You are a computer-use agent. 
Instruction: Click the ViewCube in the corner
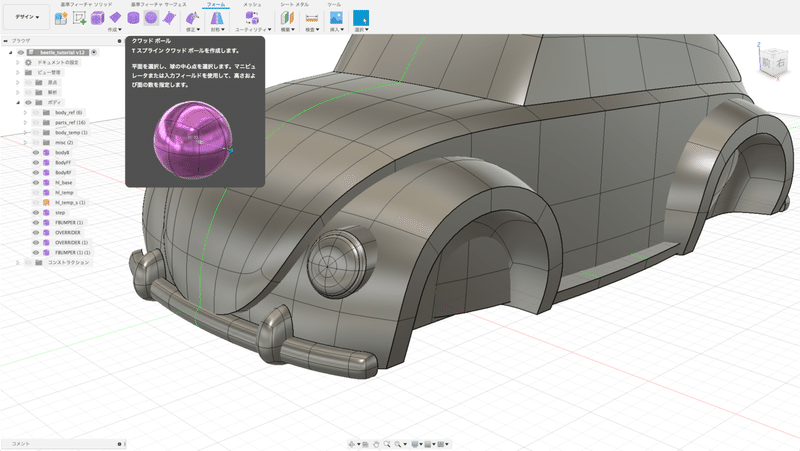click(x=773, y=60)
